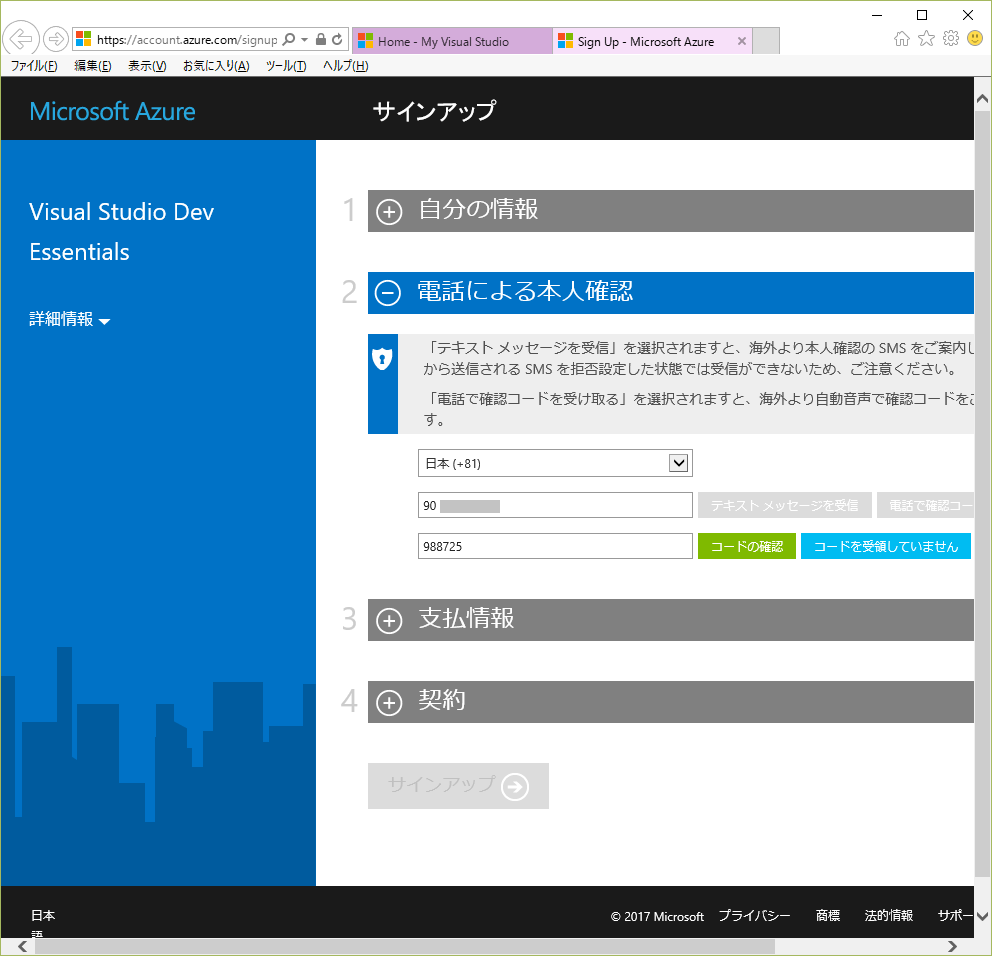This screenshot has height=956, width=992.
Task: Open the 表示(V) menu
Action: [x=147, y=66]
